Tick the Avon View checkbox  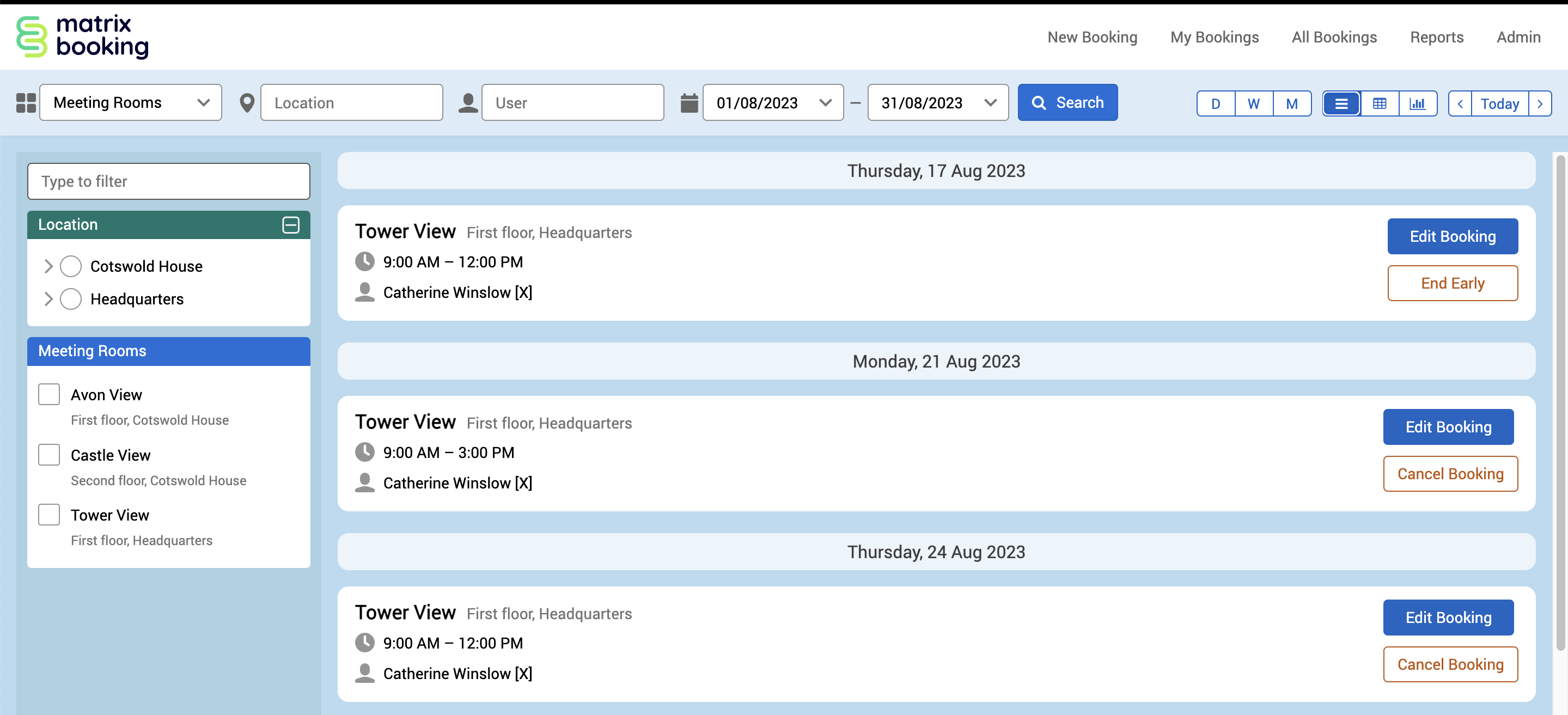48,394
